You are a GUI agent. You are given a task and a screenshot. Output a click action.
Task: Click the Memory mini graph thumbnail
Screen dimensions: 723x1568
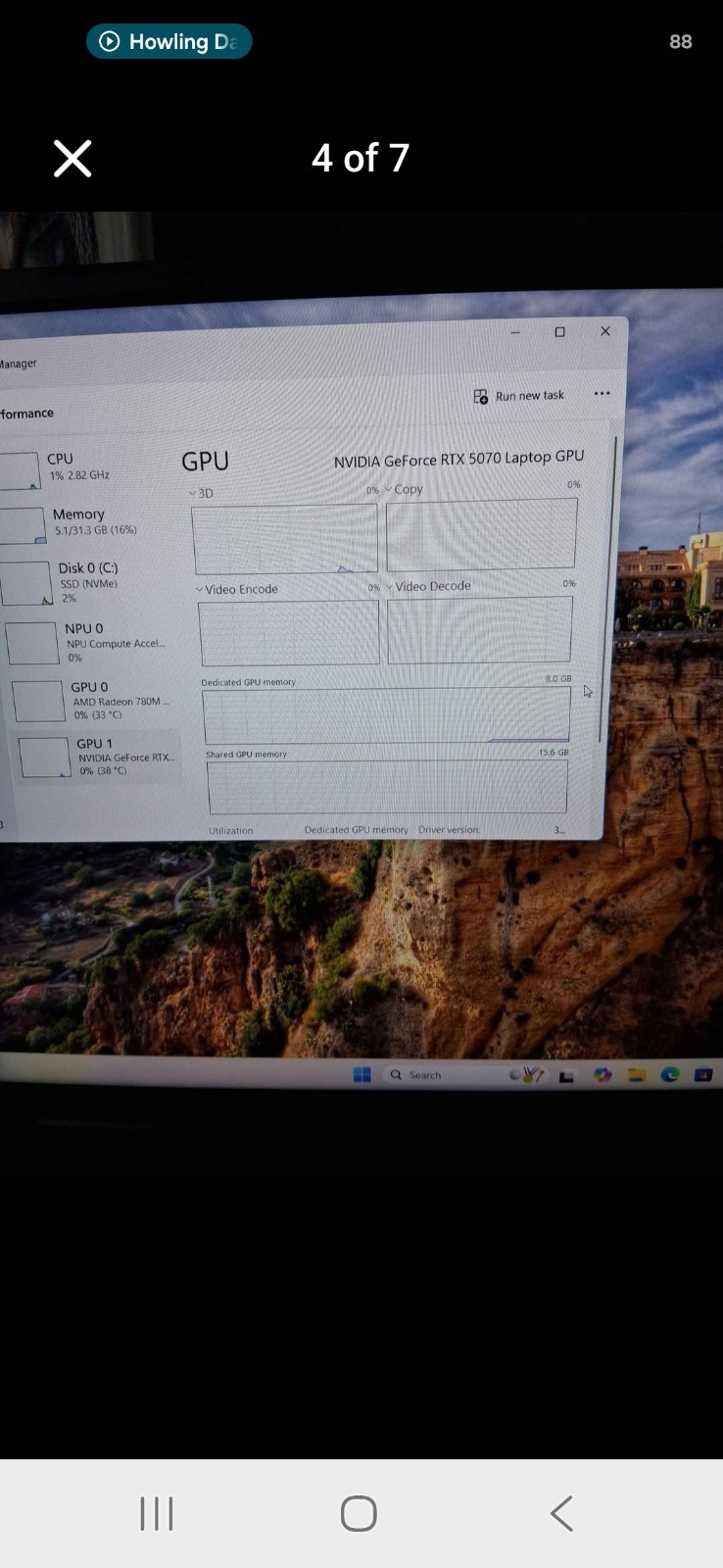[x=23, y=525]
